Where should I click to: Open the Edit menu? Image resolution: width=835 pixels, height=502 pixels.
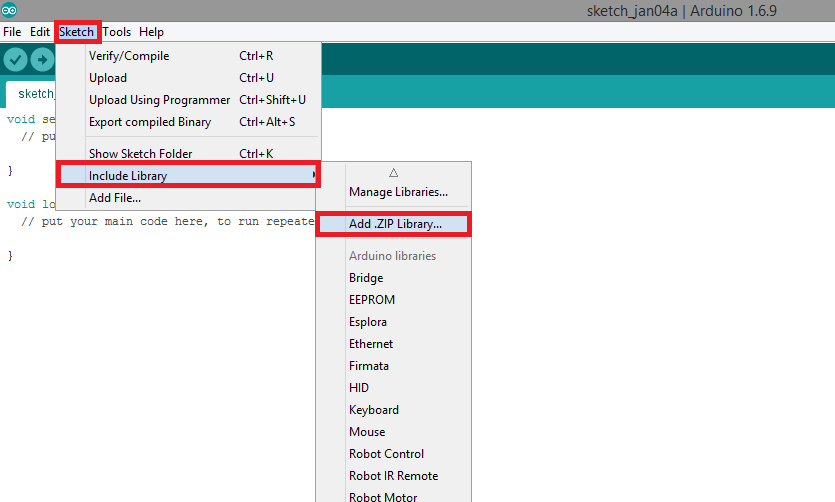pos(40,32)
